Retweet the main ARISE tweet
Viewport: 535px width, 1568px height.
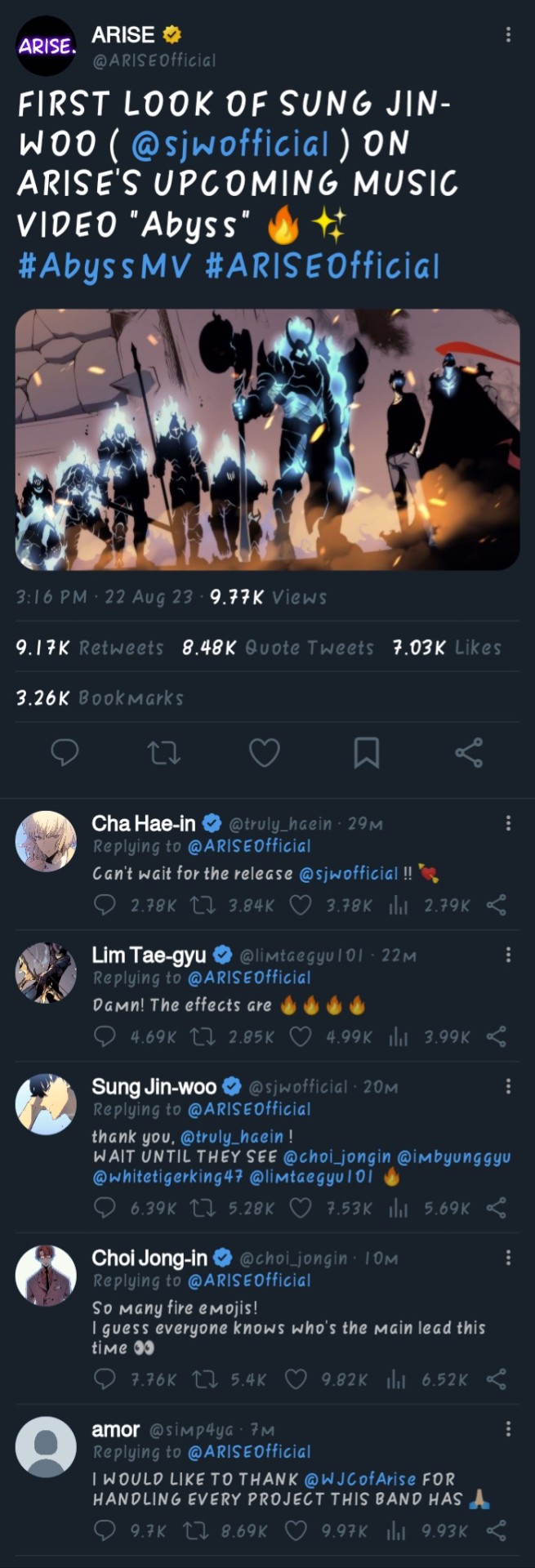pos(164,752)
